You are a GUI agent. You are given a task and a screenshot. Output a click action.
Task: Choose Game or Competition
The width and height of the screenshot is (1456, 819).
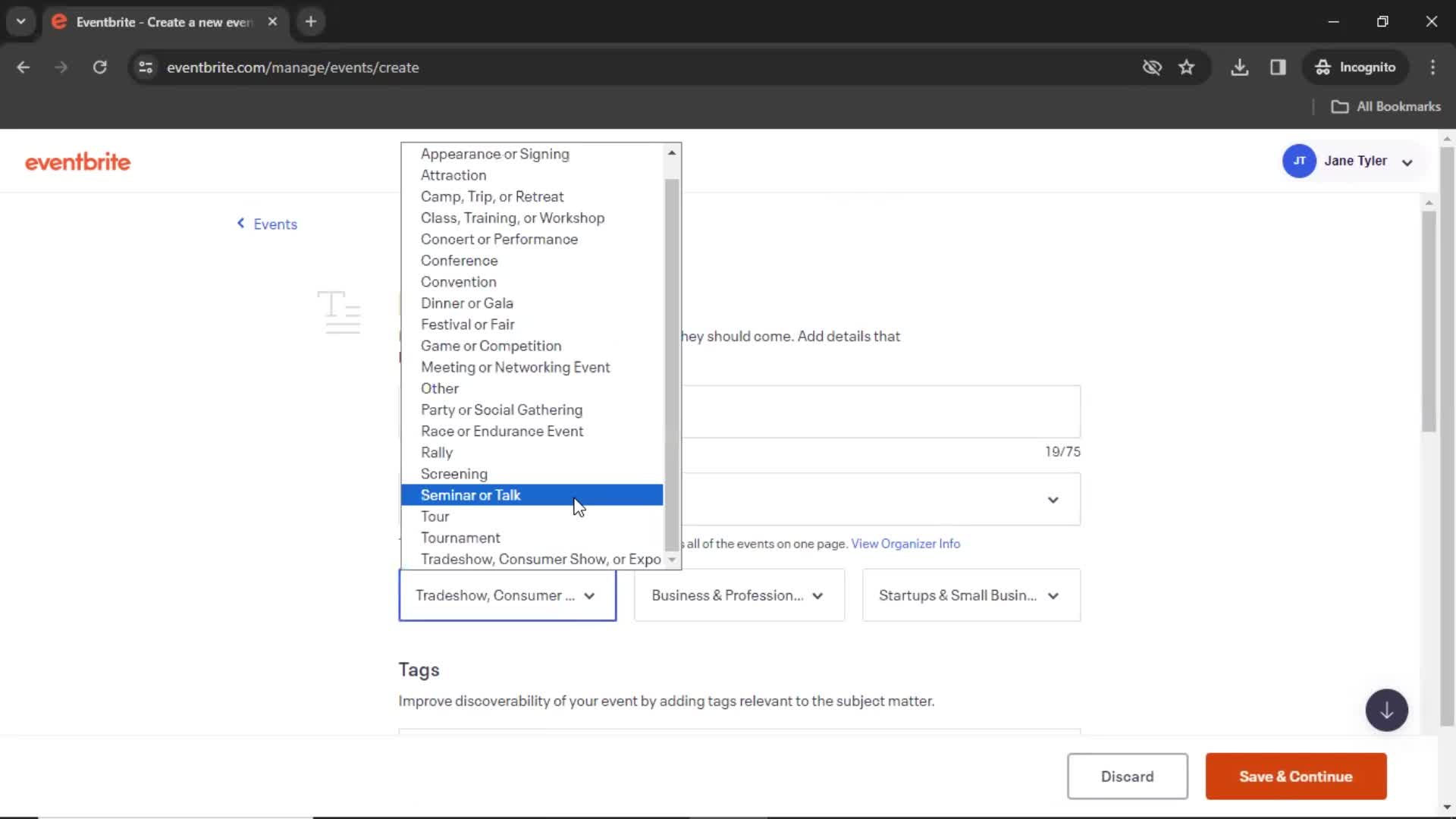pos(532,346)
